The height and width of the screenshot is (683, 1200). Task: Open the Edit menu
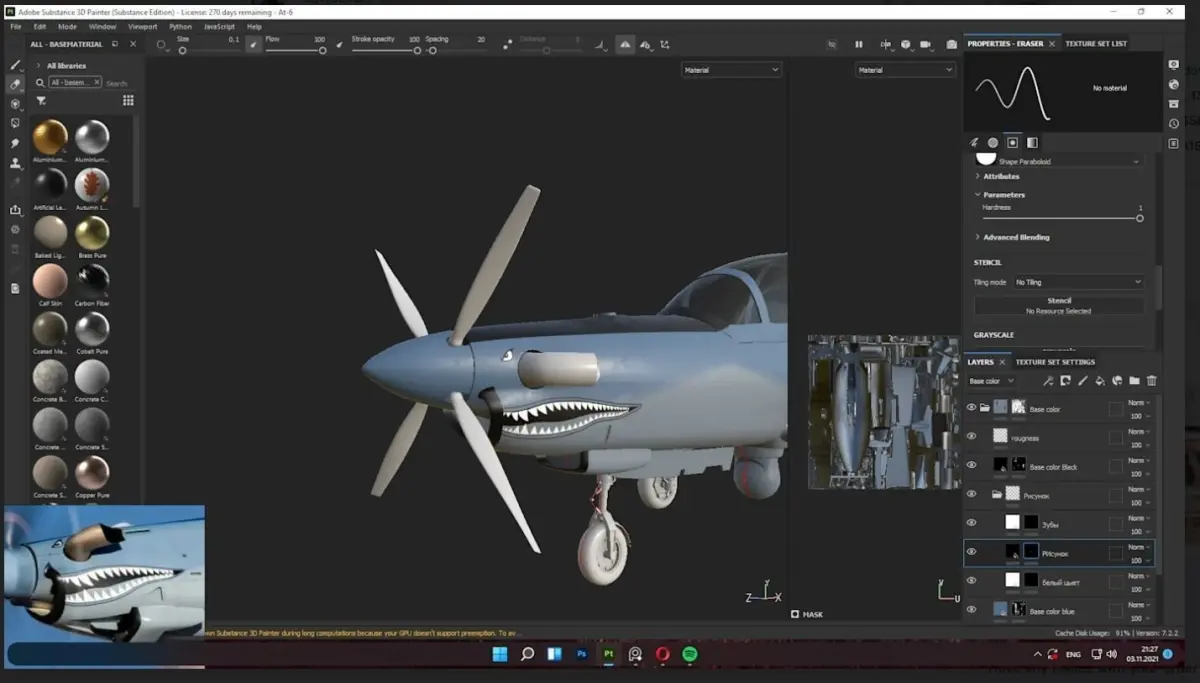pos(39,27)
